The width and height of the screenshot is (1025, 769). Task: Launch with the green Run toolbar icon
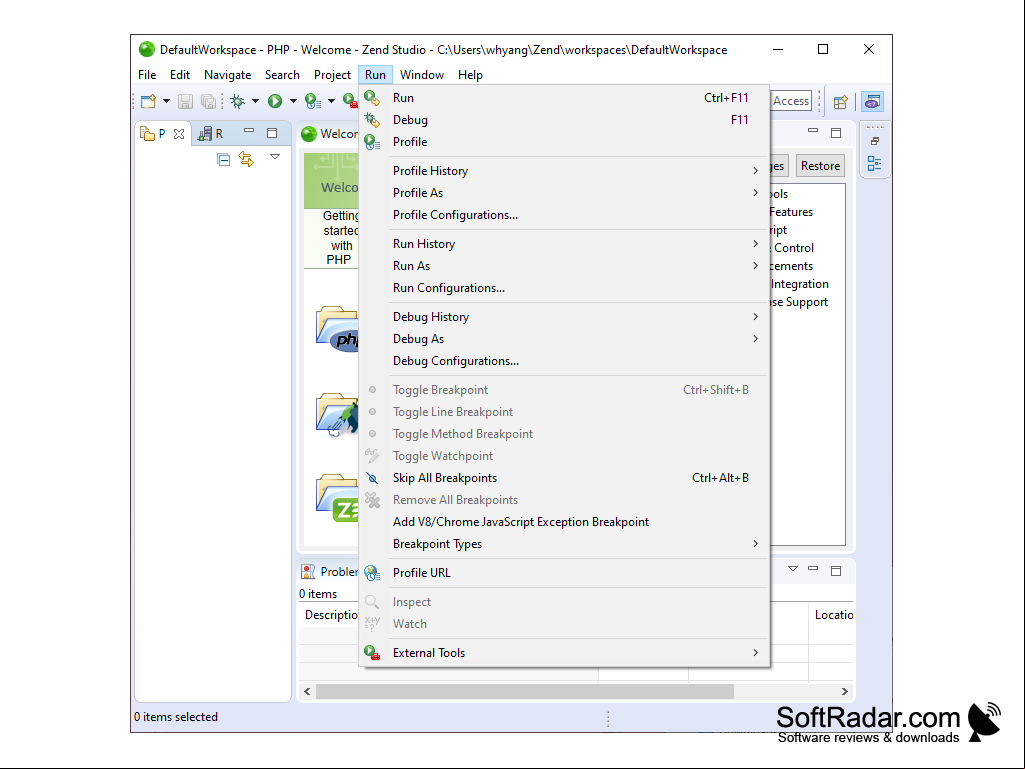[x=275, y=101]
